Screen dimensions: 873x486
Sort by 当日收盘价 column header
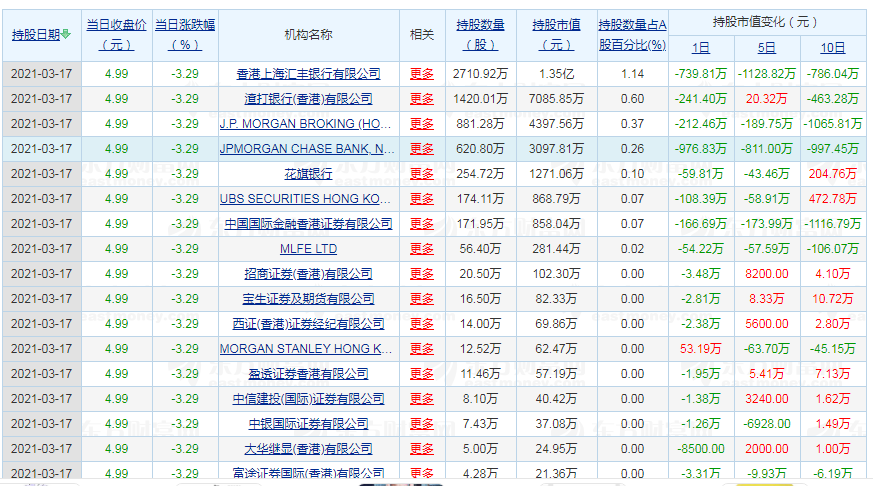[116, 35]
